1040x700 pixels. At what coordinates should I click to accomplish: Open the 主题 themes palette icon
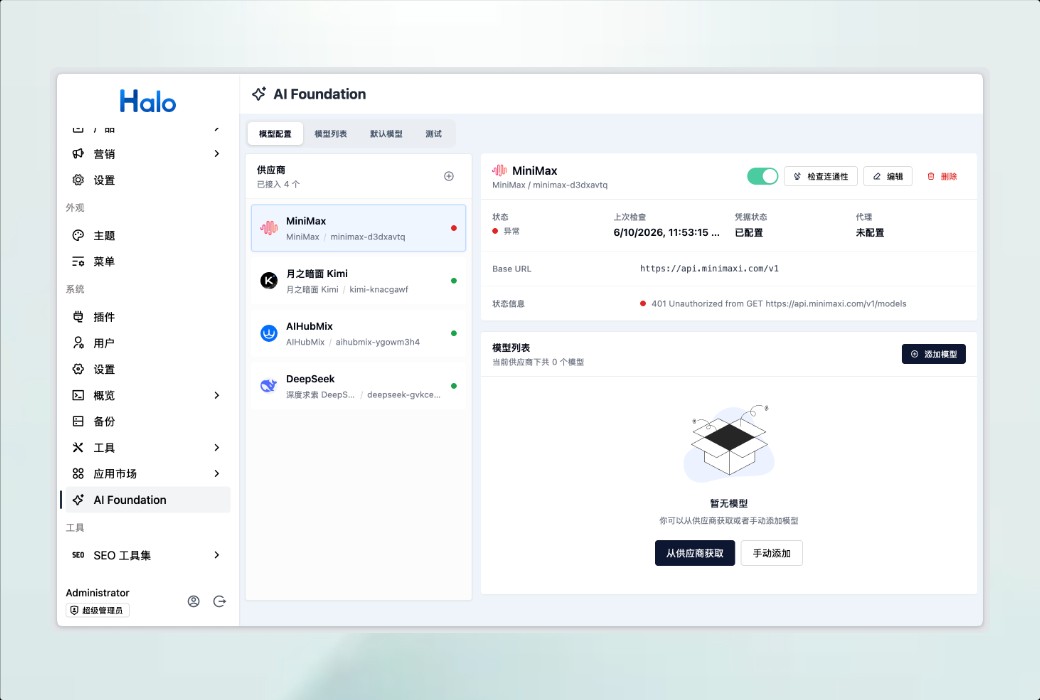(78, 235)
